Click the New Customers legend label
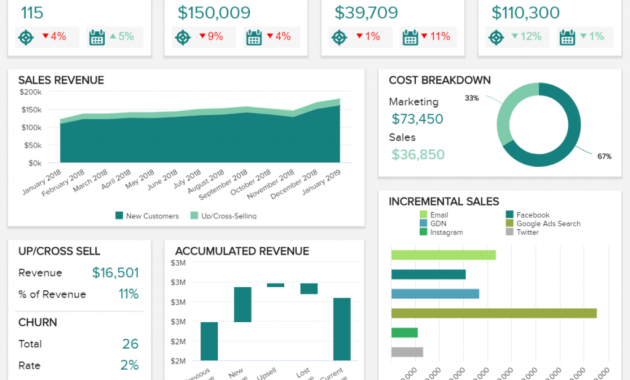Screen dimensions: 630x380 coord(152,216)
